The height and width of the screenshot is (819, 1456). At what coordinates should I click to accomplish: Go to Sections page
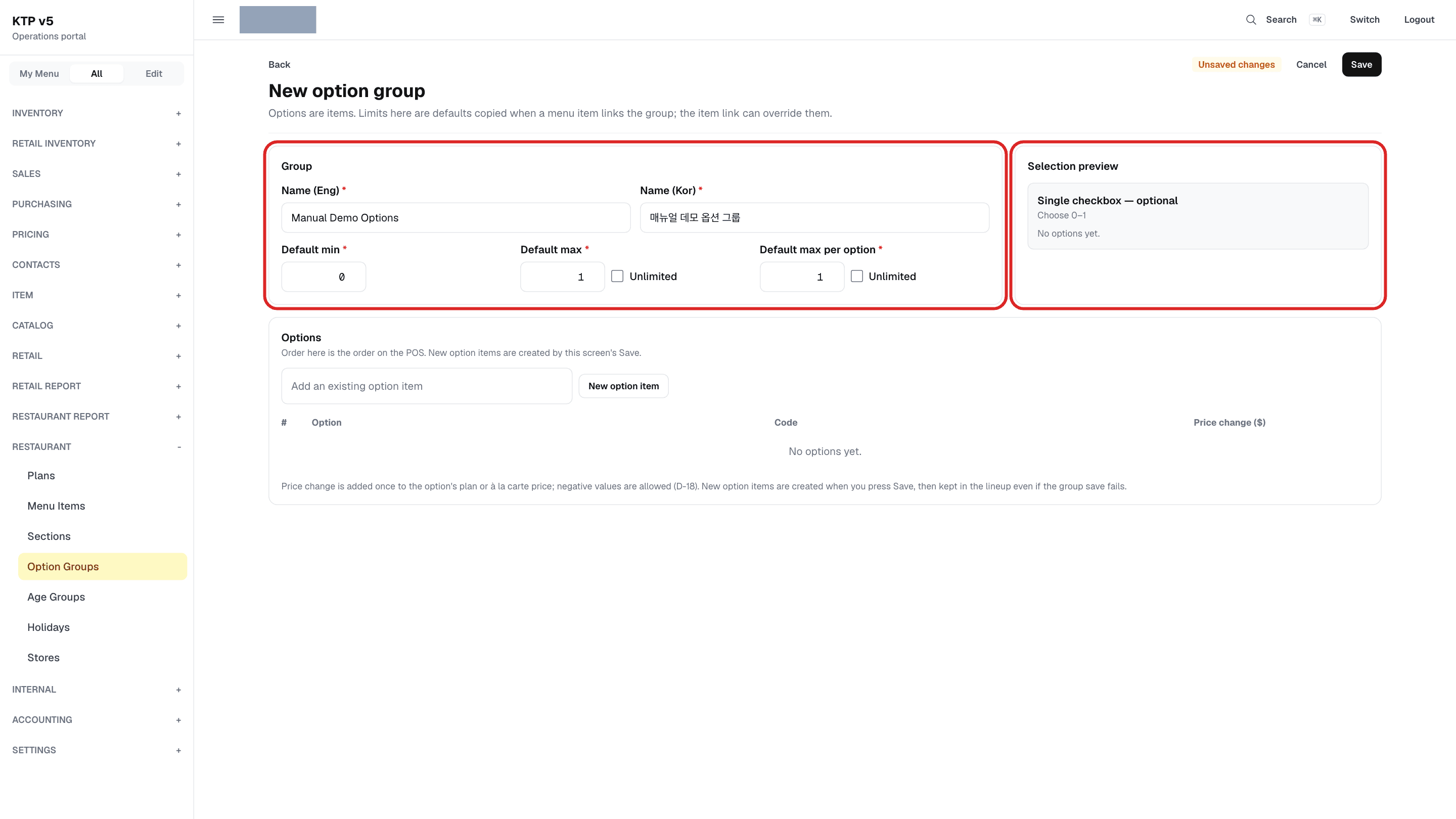click(x=102, y=536)
